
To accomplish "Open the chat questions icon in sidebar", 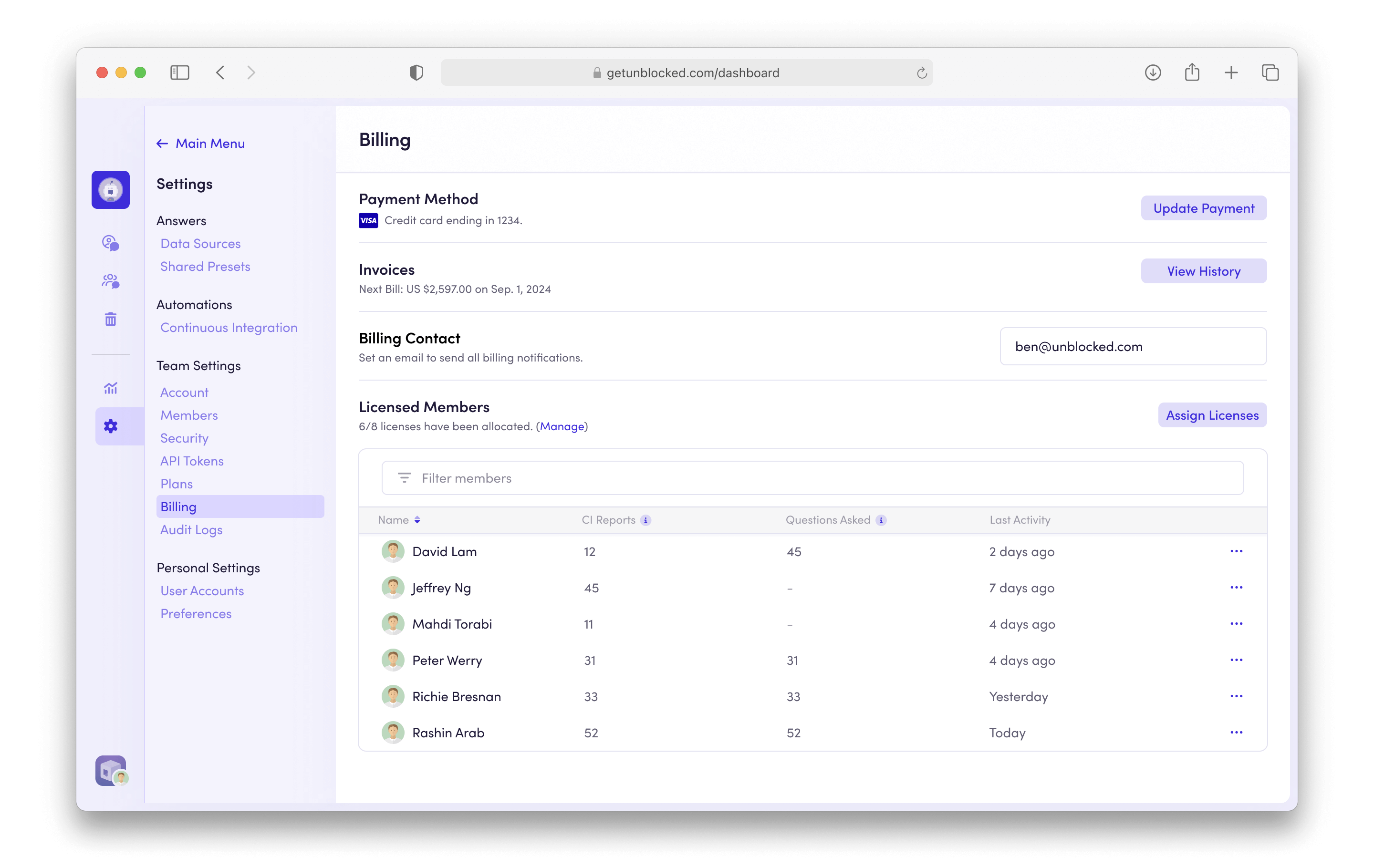I will 111,244.
